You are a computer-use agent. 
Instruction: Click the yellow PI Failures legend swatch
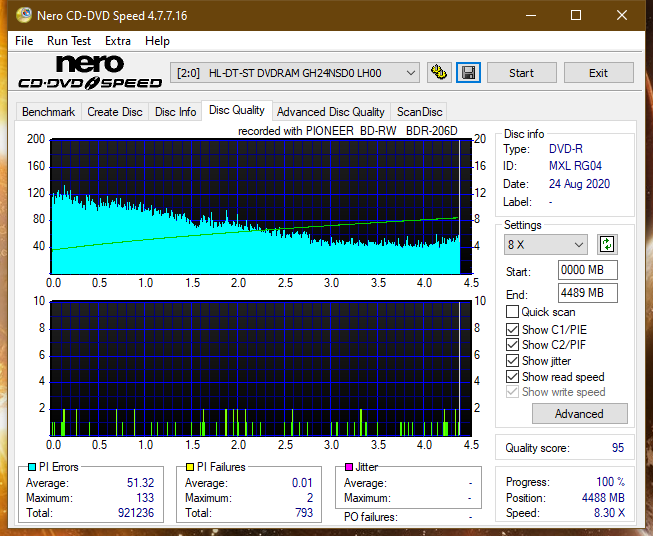(190, 467)
